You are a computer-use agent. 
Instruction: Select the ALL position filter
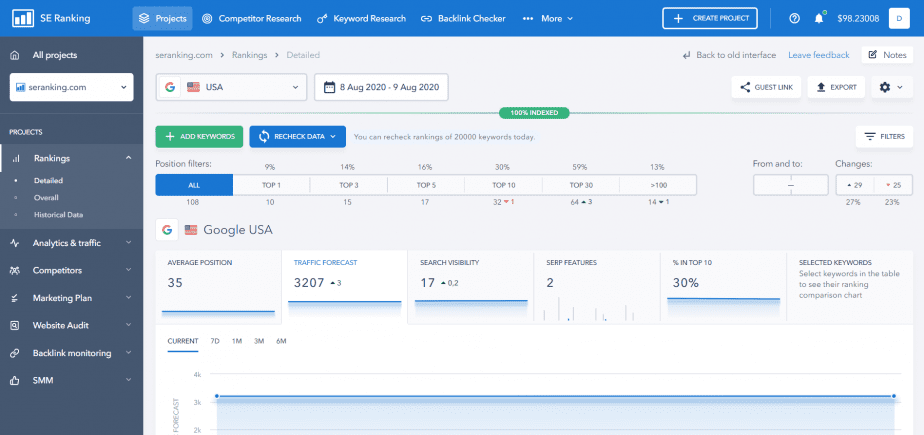point(194,185)
